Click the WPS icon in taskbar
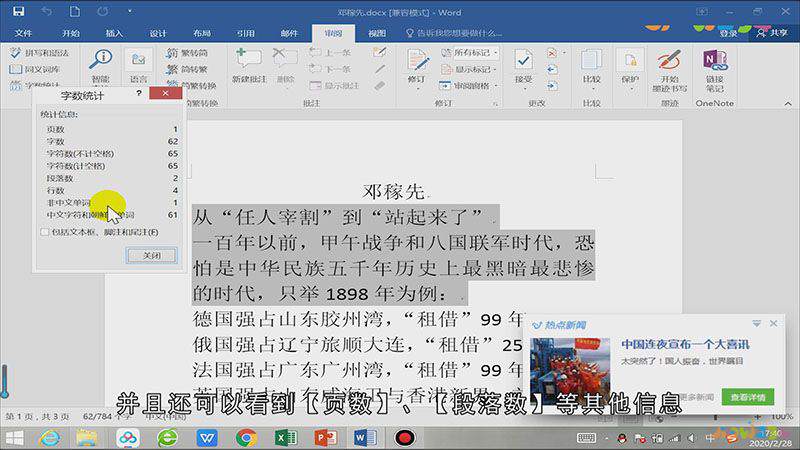Viewport: 800px width, 450px height. (207, 438)
